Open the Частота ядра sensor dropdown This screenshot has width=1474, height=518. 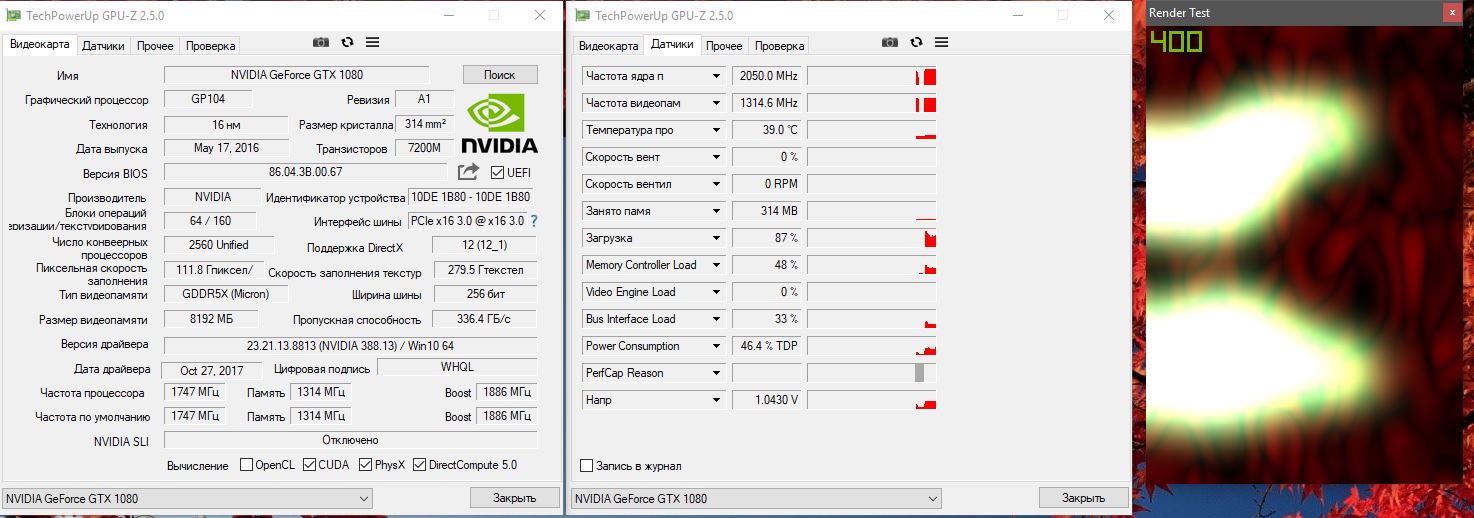pos(716,76)
